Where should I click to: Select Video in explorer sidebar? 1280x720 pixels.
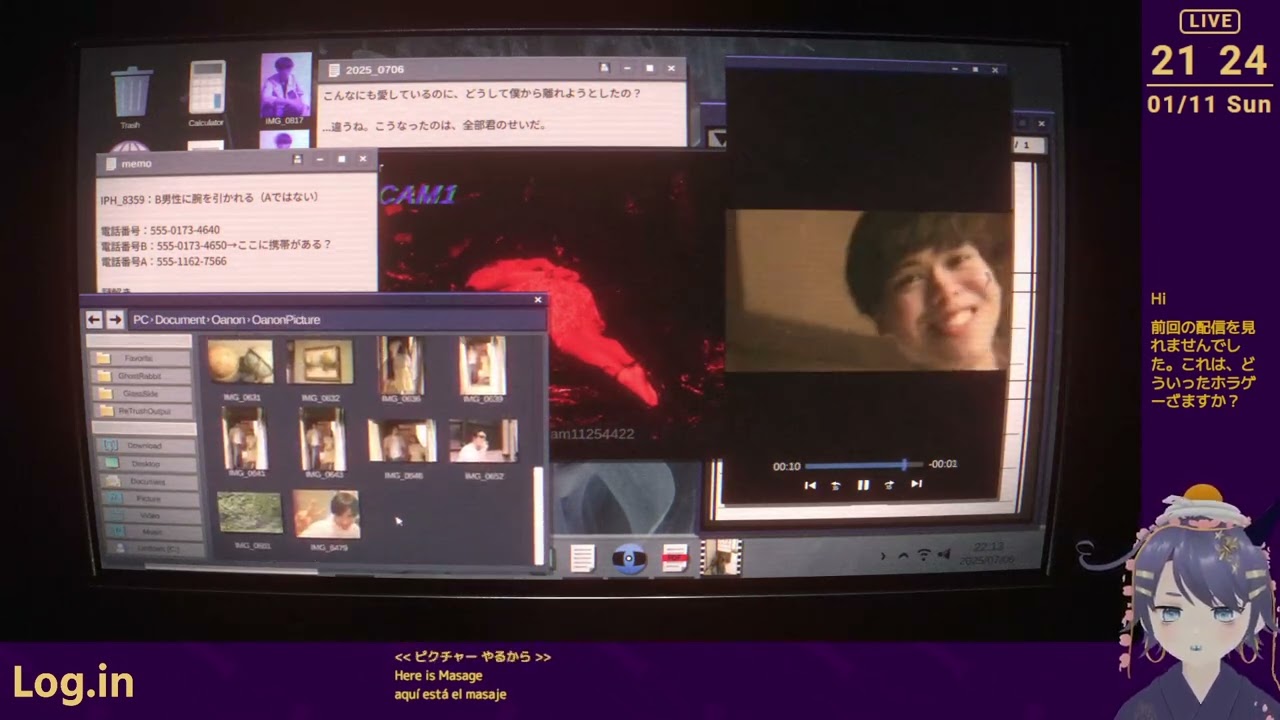click(150, 515)
